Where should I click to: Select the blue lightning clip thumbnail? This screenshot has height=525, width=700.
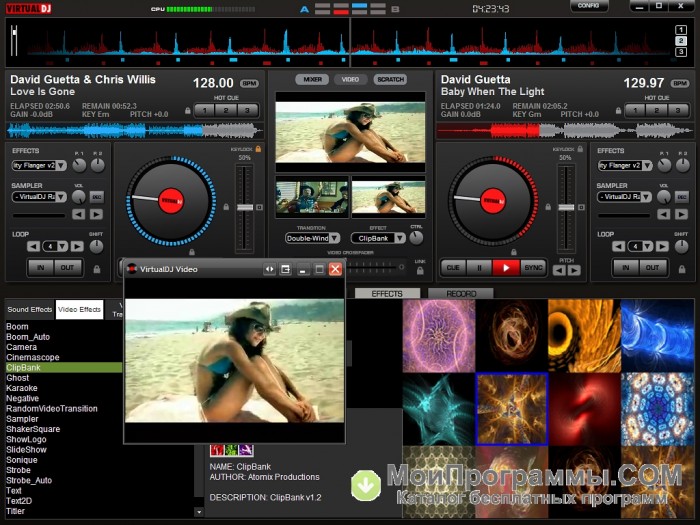click(x=657, y=336)
